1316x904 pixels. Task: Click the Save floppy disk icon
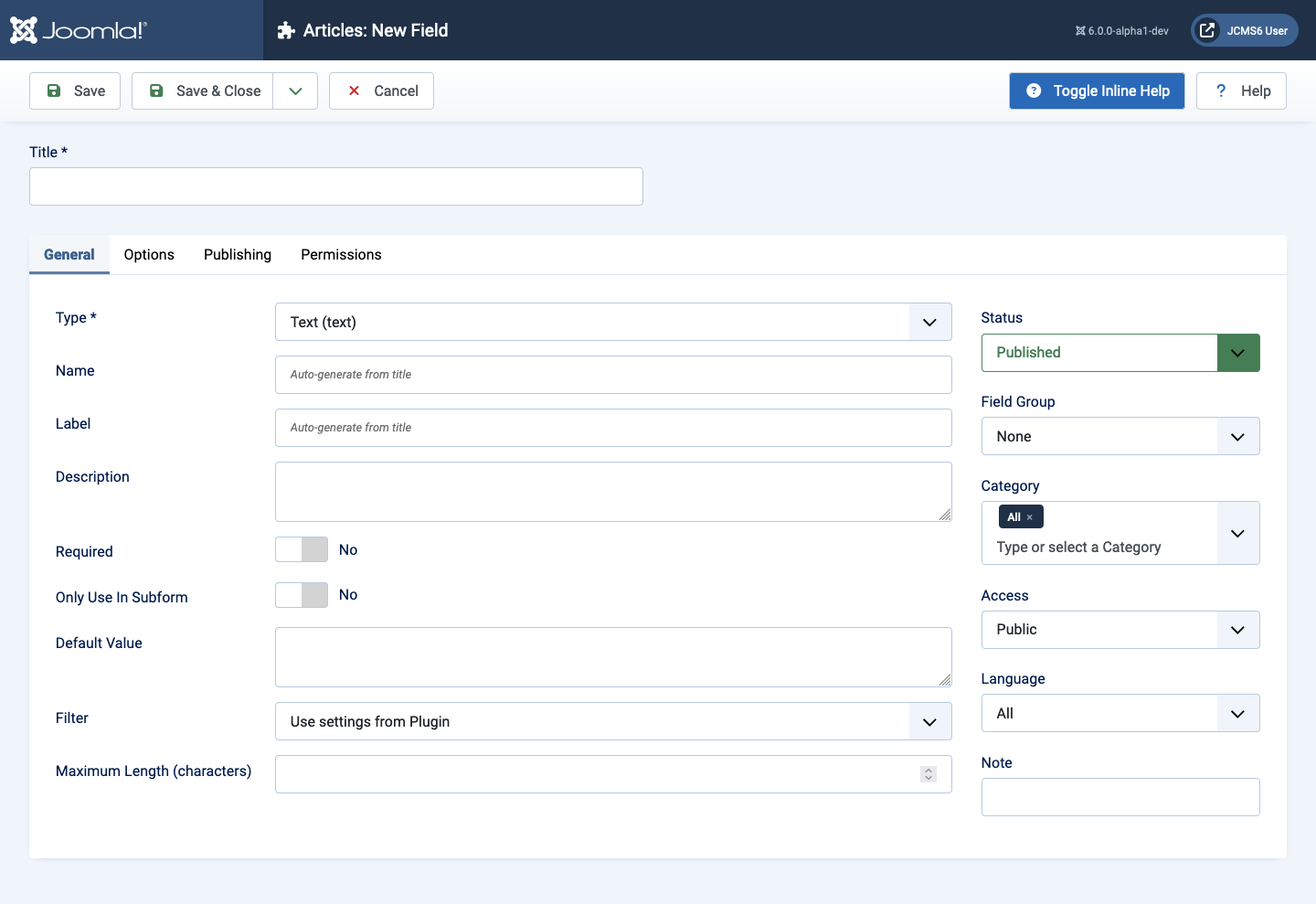(x=54, y=90)
